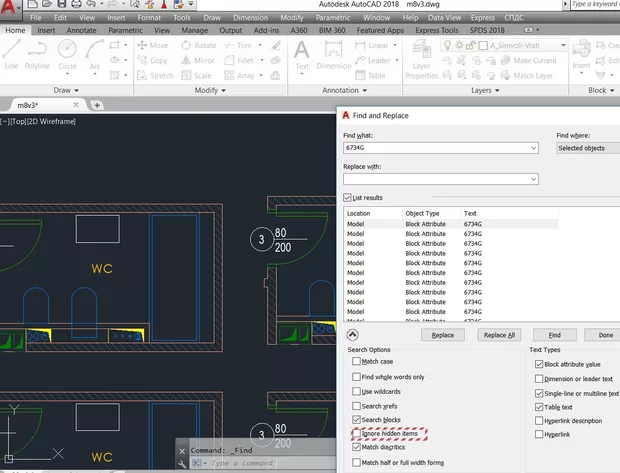The height and width of the screenshot is (473, 620).
Task: Open the Find what dropdown list
Action: 533,148
